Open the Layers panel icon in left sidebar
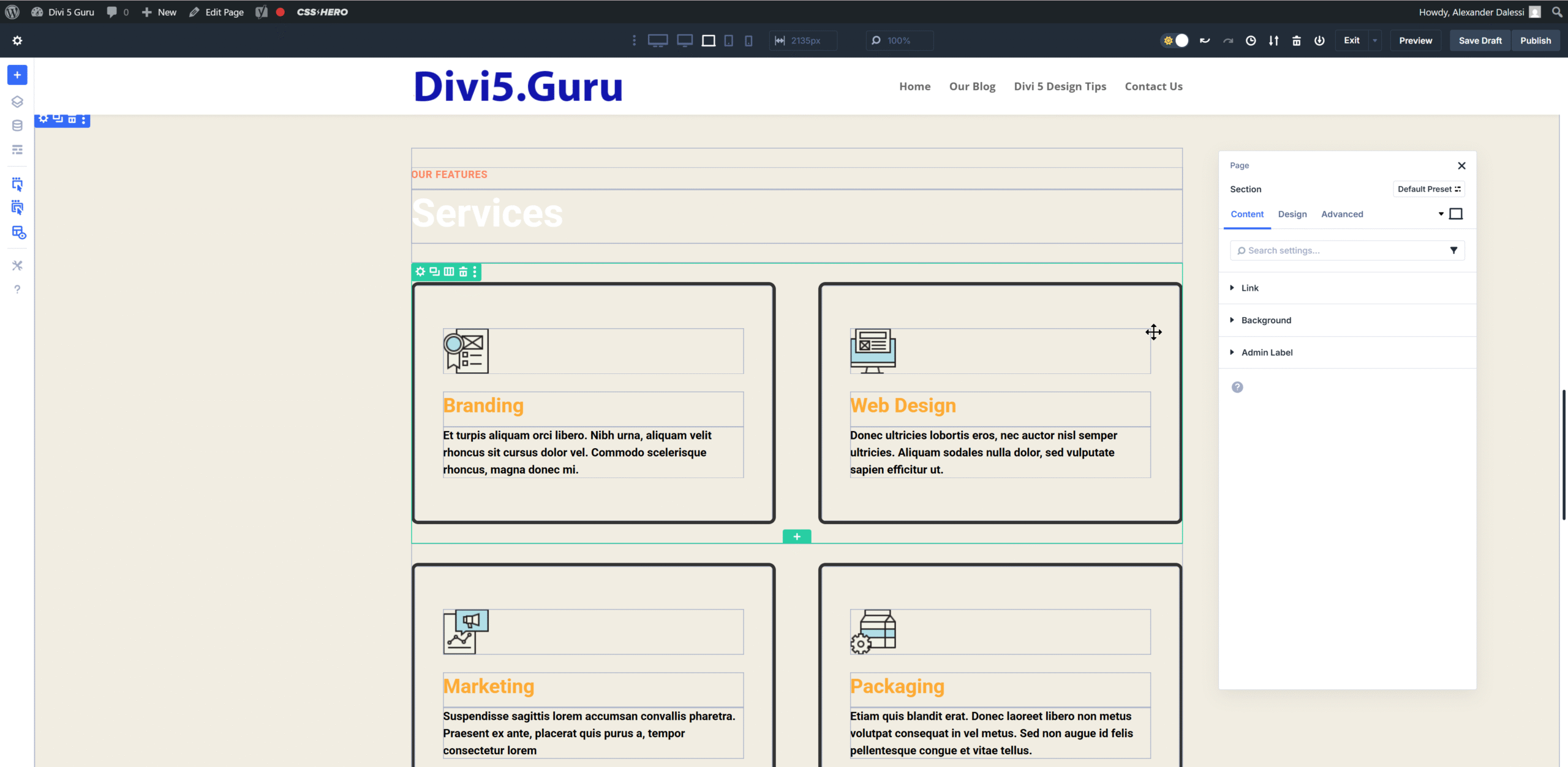The image size is (1568, 767). point(17,102)
